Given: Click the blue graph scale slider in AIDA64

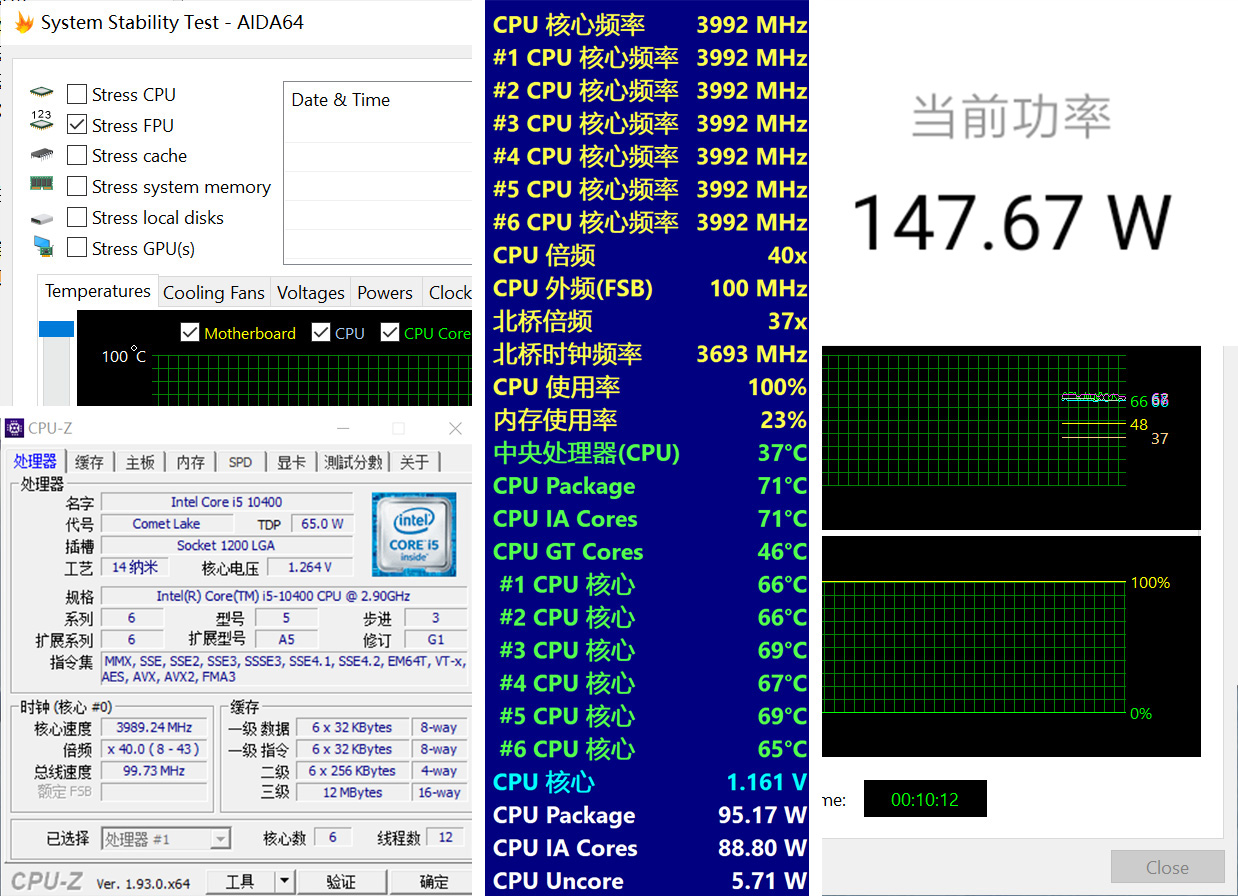Looking at the screenshot, I should coord(56,329).
